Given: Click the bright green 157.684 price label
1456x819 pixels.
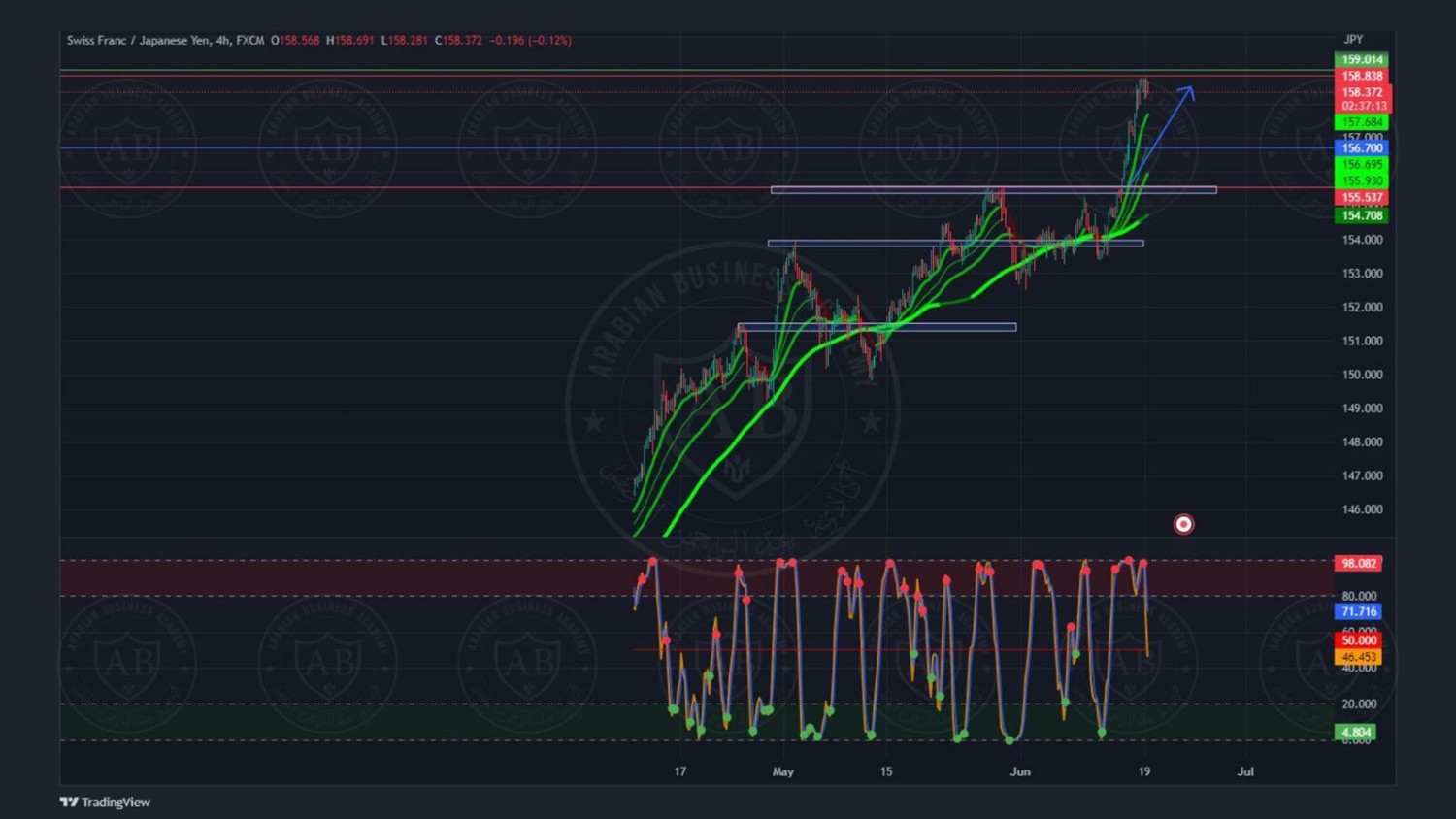Looking at the screenshot, I should tap(1362, 122).
